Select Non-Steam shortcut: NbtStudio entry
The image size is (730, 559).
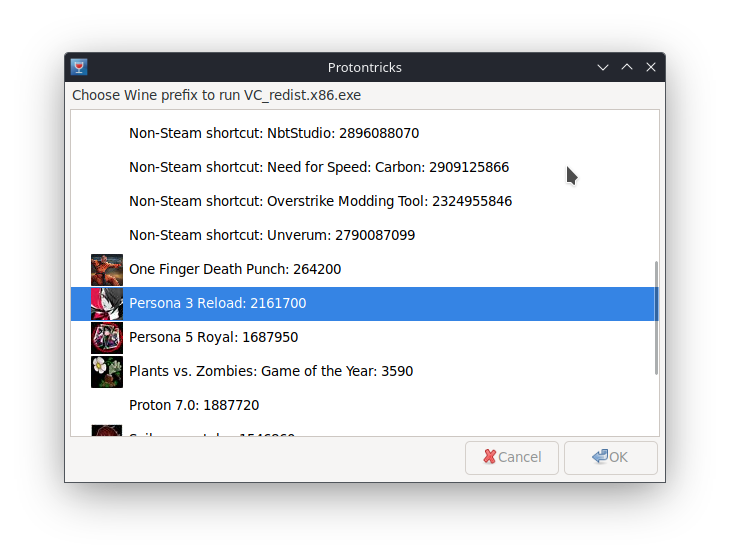point(365,133)
